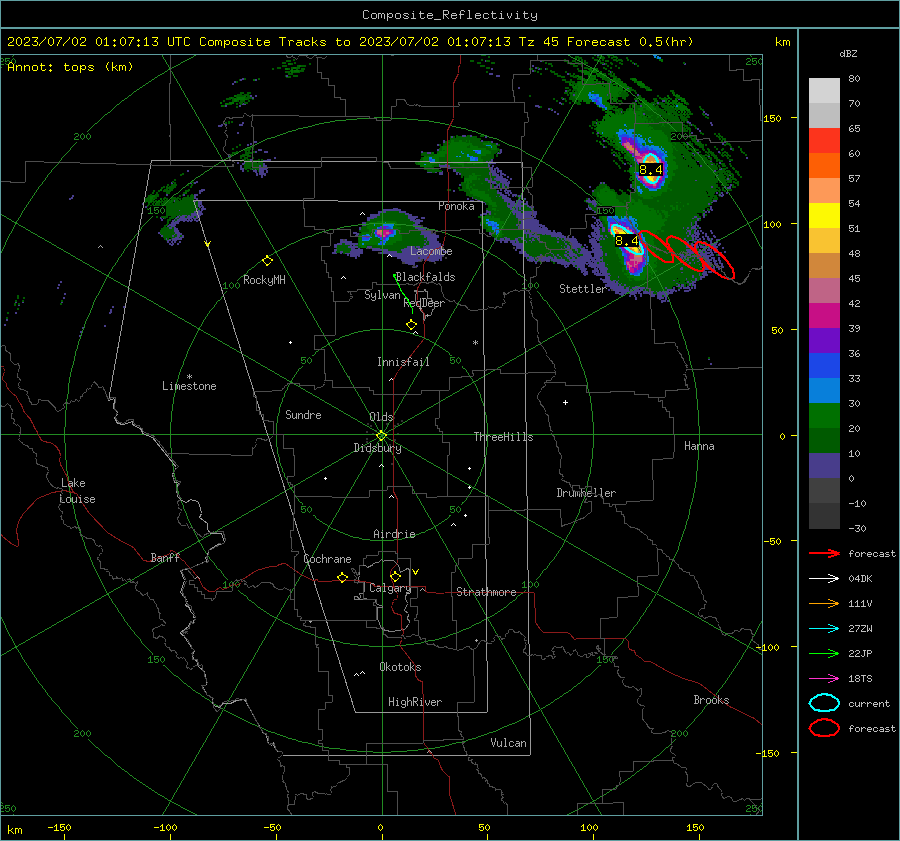Click the 18TS legend text
This screenshot has width=900, height=841.
[860, 679]
